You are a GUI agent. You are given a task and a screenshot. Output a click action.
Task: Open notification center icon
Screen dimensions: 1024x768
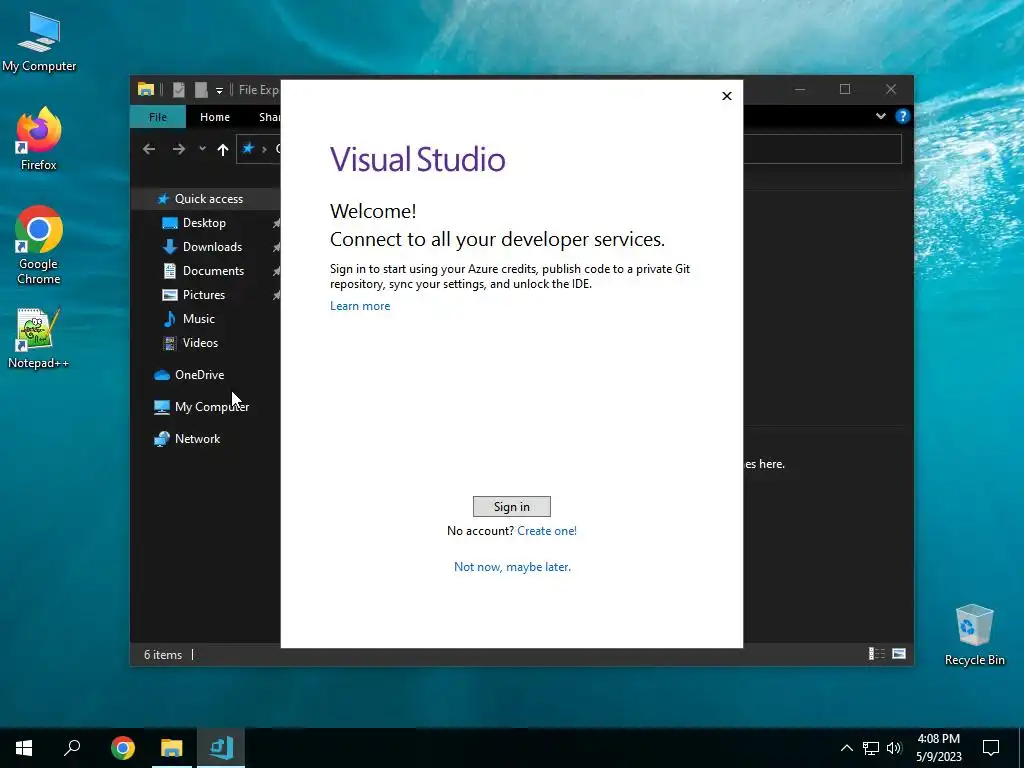click(991, 748)
